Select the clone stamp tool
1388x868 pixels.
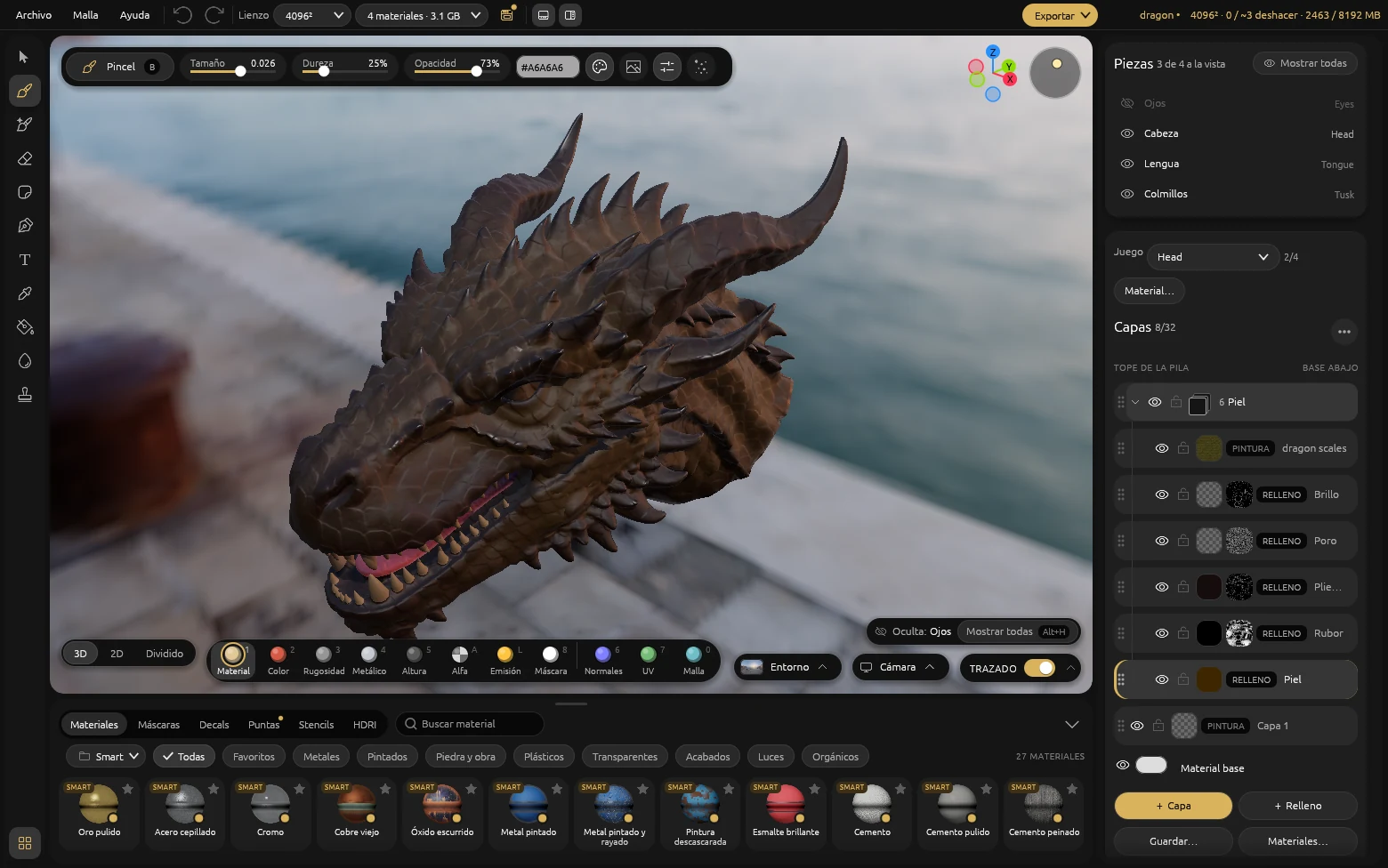click(24, 395)
